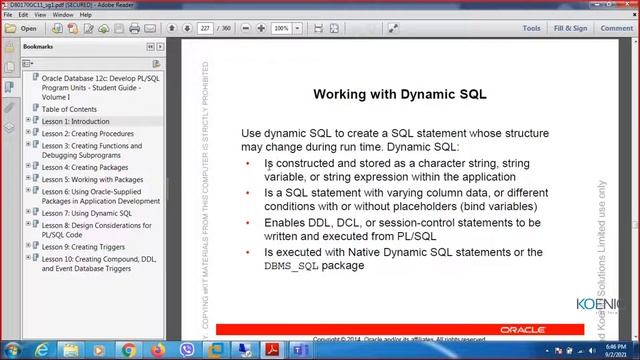Open Microsoft Teams from taskbar

(300, 350)
